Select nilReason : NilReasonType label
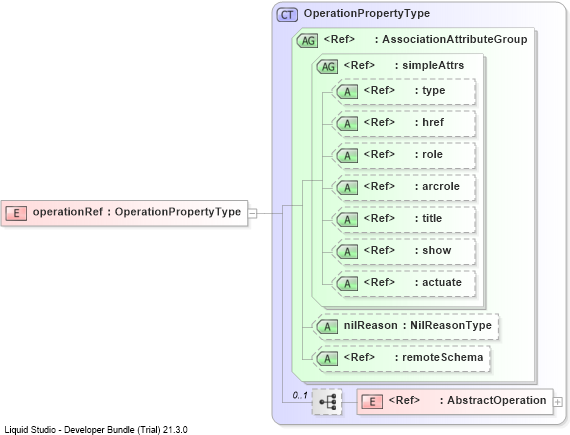The width and height of the screenshot is (570, 435). [x=418, y=325]
